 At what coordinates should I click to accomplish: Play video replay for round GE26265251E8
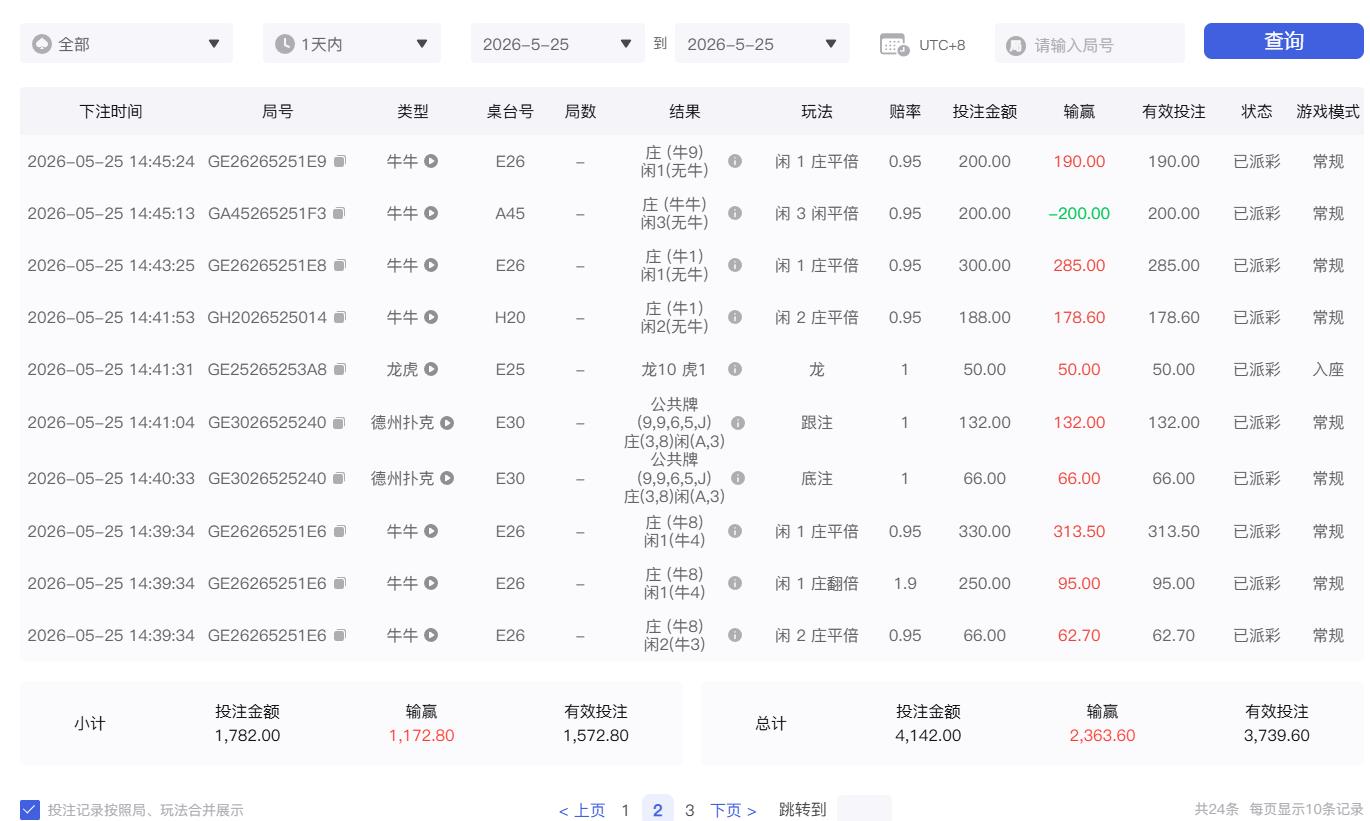[x=431, y=265]
